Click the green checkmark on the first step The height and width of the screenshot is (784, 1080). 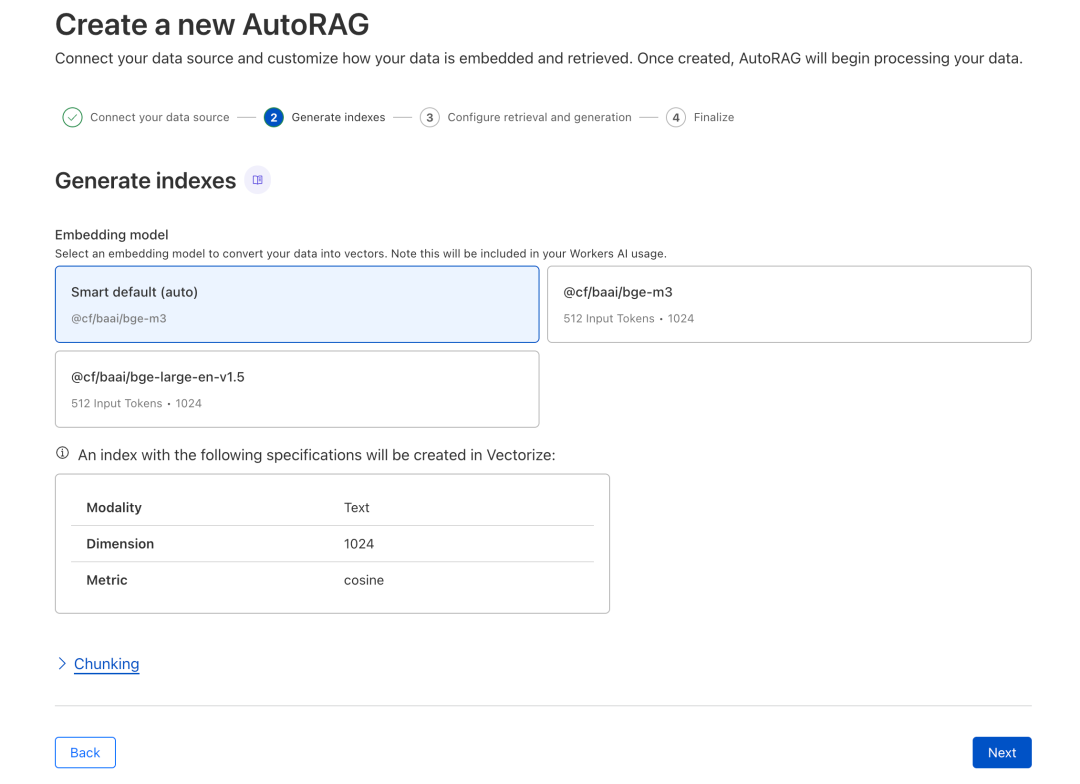pos(71,117)
